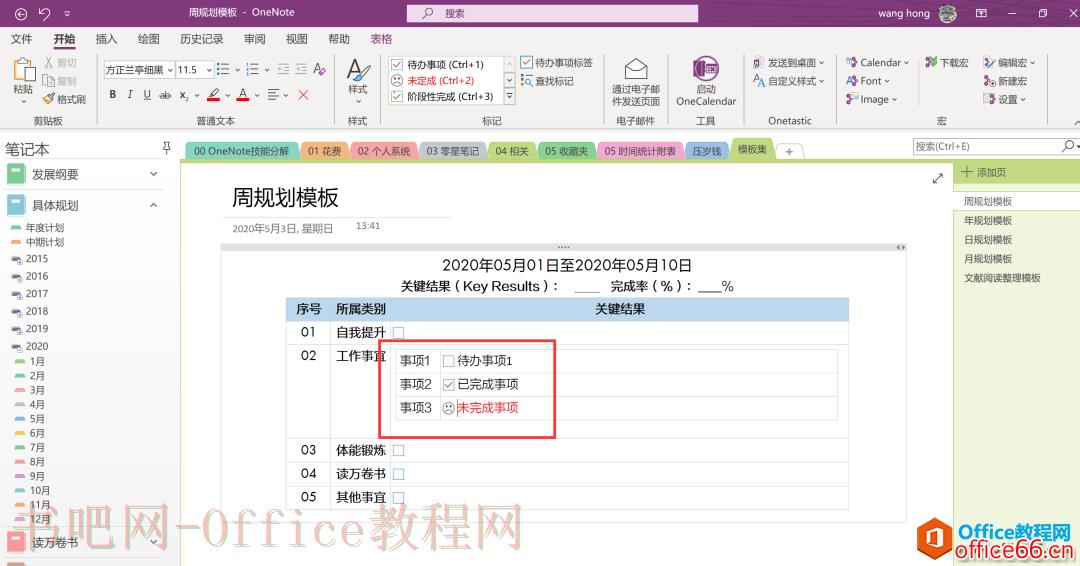The width and height of the screenshot is (1080, 566).
Task: Open the 05 时间统计附表 section tab
Action: (640, 151)
